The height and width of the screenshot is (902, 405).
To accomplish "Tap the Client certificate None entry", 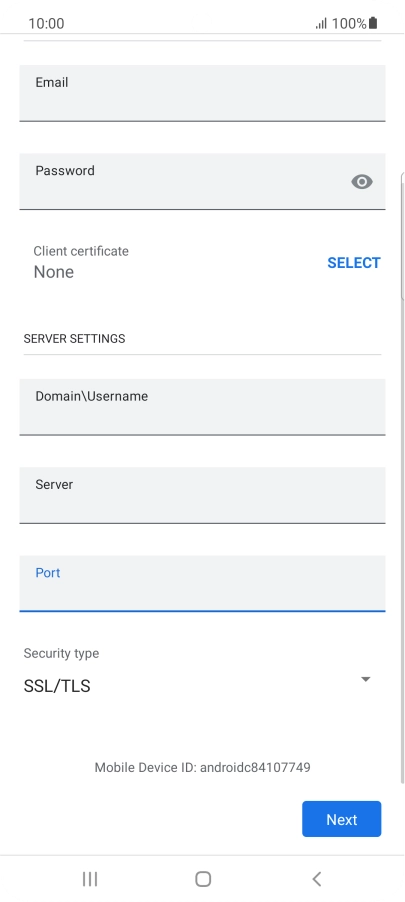I will [x=81, y=262].
